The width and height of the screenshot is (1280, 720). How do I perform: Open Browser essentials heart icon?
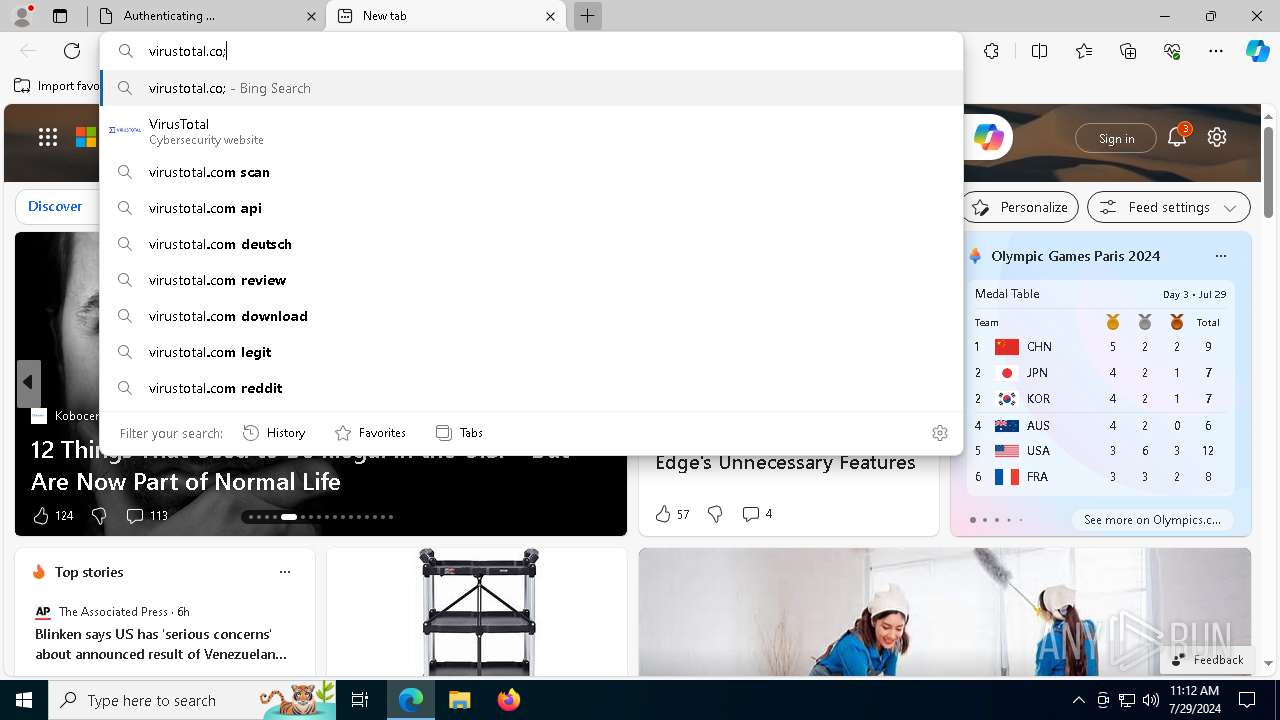[1172, 51]
